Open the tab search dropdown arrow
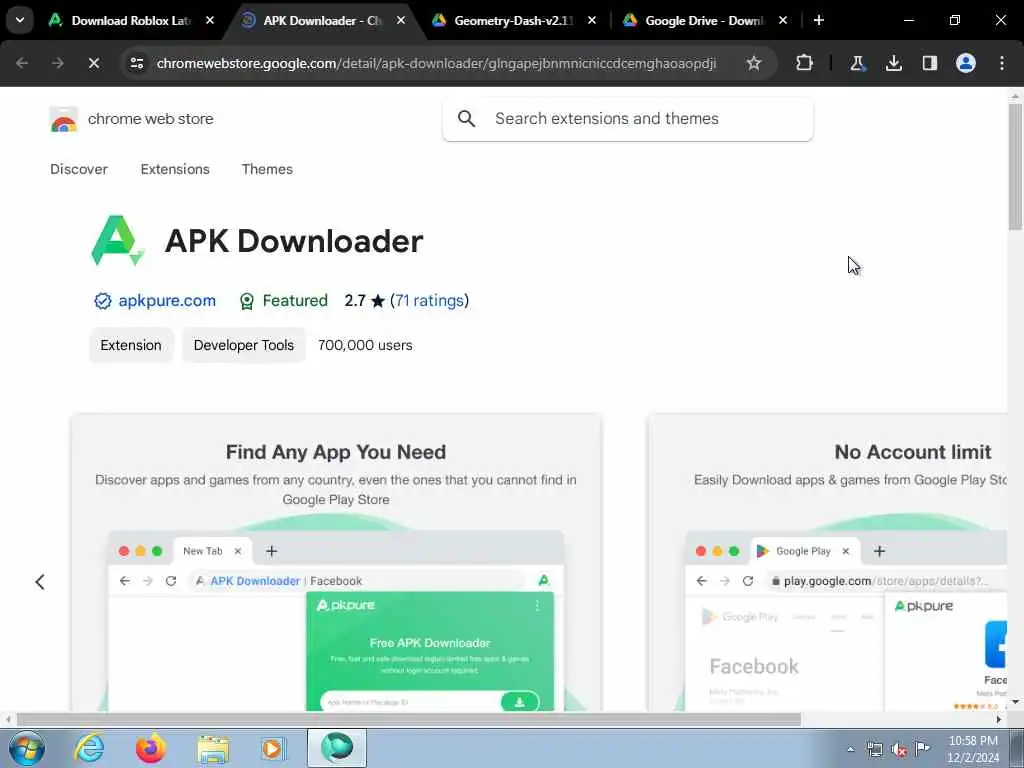Screen dimensions: 1024x768 20,20
